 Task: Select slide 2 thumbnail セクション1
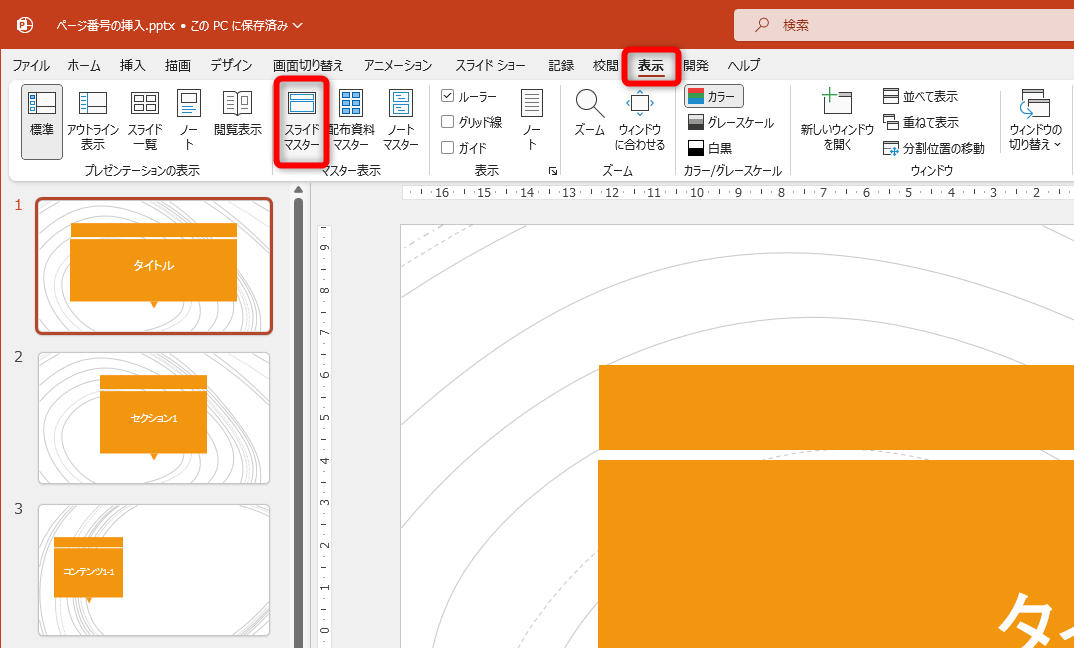154,418
